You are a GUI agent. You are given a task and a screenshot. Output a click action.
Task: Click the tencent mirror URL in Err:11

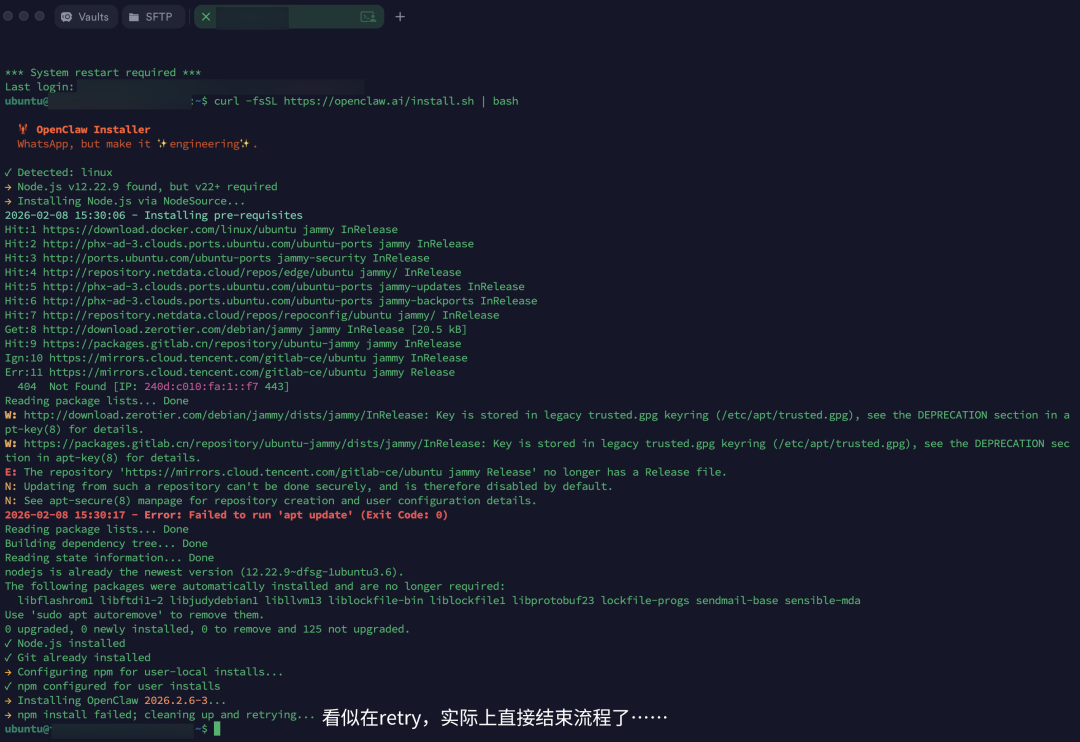click(210, 372)
